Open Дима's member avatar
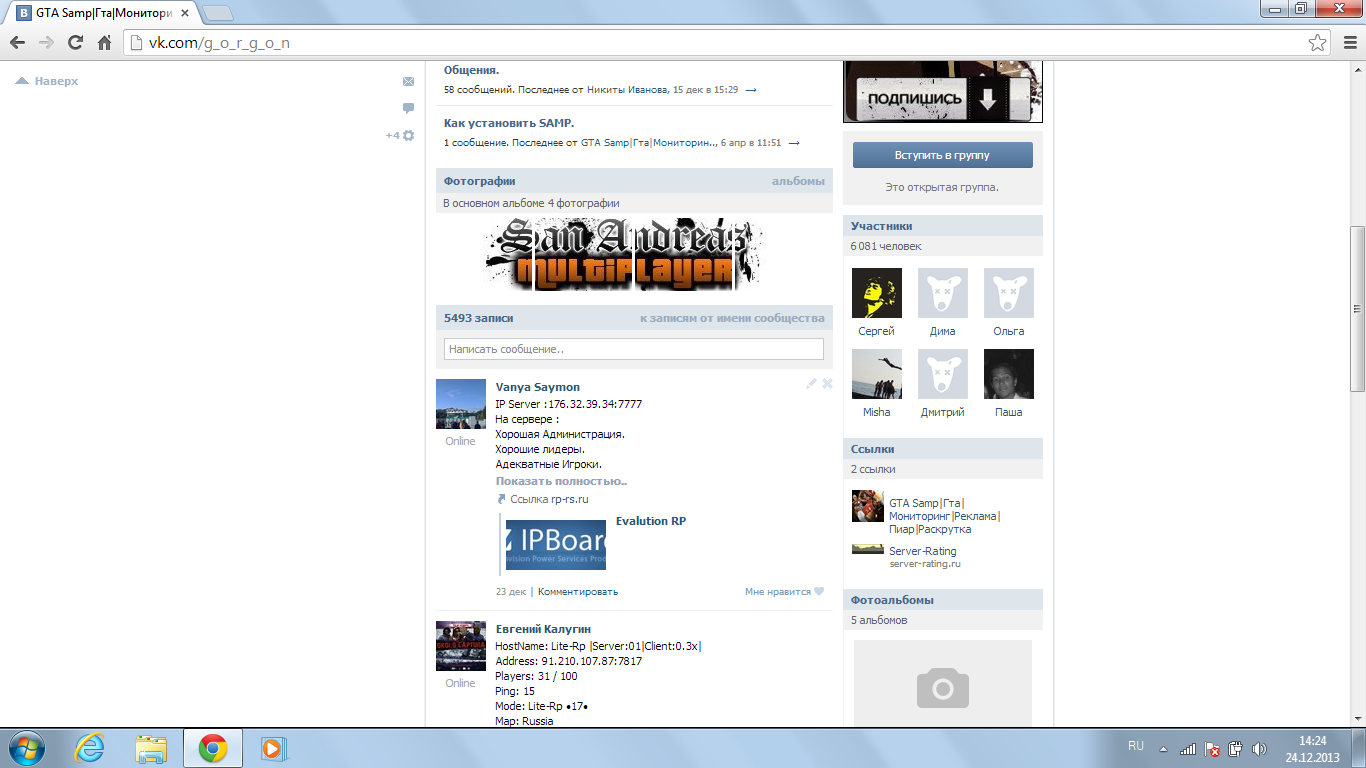The width and height of the screenshot is (1366, 768). pyautogui.click(x=943, y=293)
